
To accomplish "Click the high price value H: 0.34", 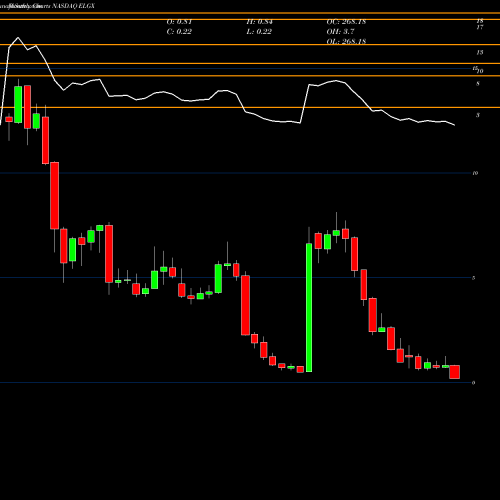I will pos(259,22).
